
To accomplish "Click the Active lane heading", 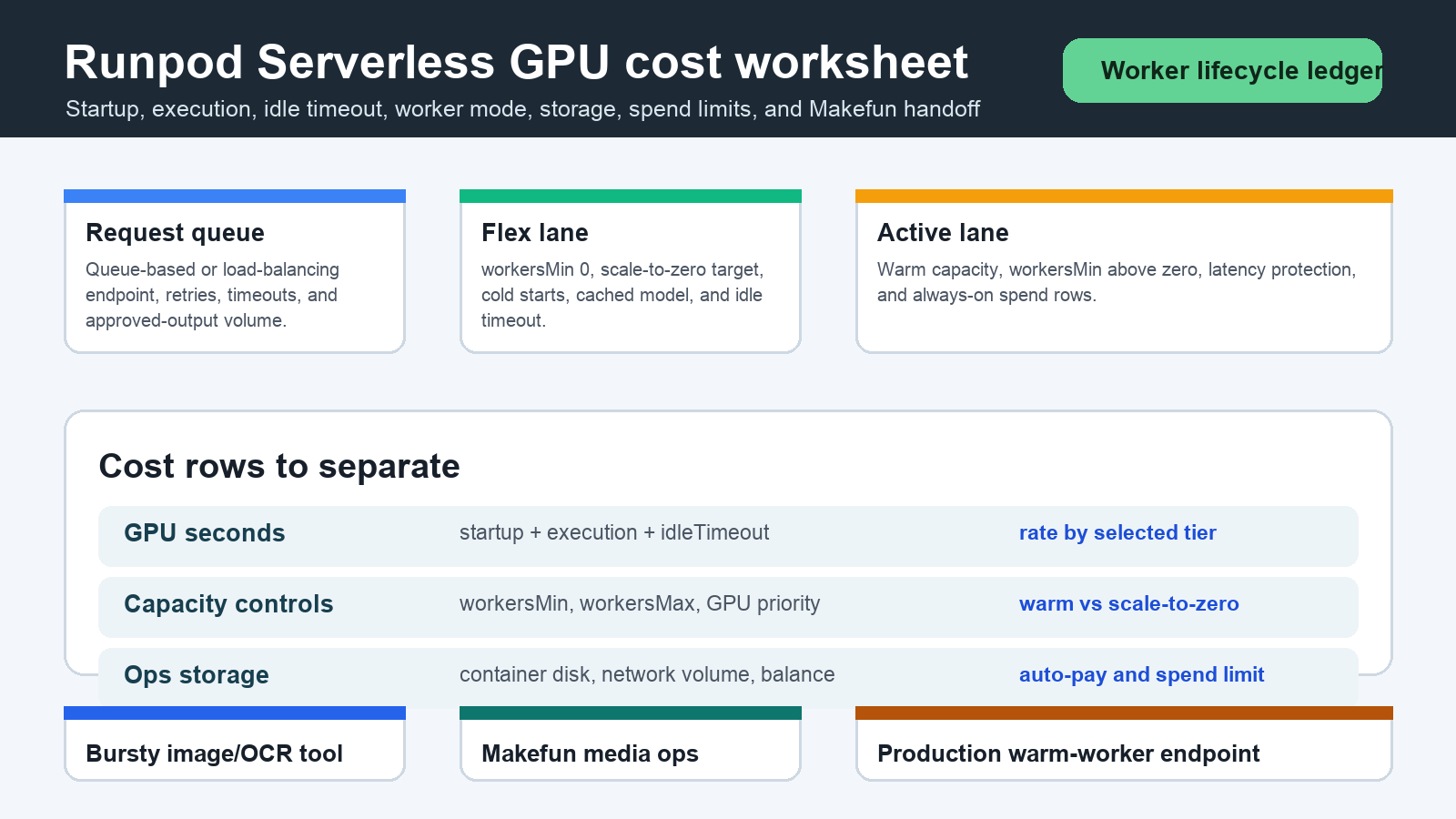I will point(943,233).
